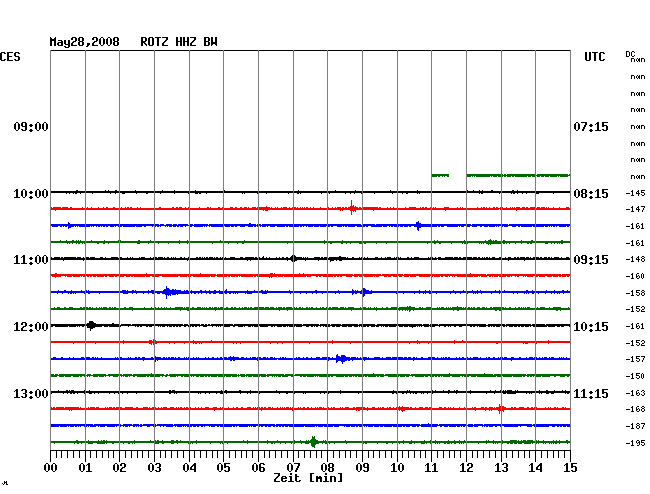Pick the -195 DC value
The height and width of the screenshot is (494, 650).
(635, 443)
